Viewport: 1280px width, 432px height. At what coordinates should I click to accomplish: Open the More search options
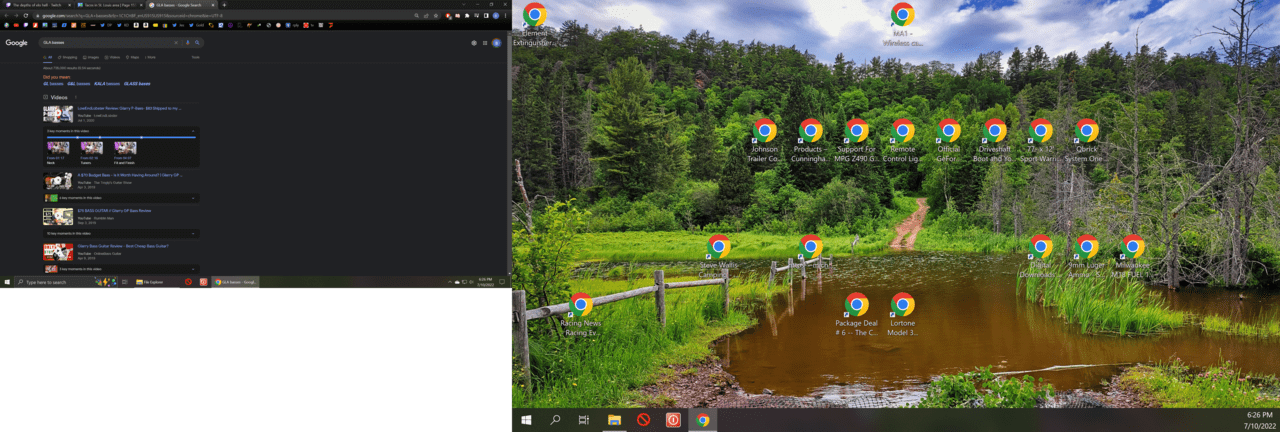point(150,57)
